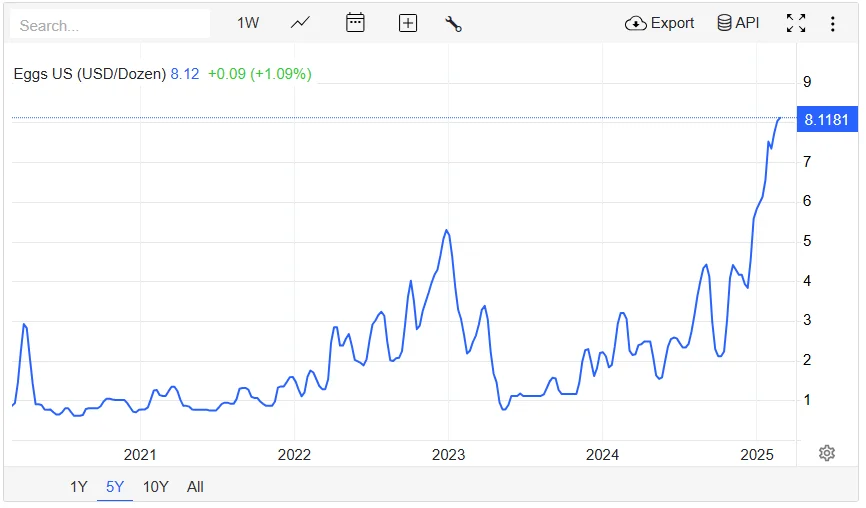This screenshot has height=508, width=866.
Task: Open the 1W interval dropdown
Action: click(x=248, y=23)
